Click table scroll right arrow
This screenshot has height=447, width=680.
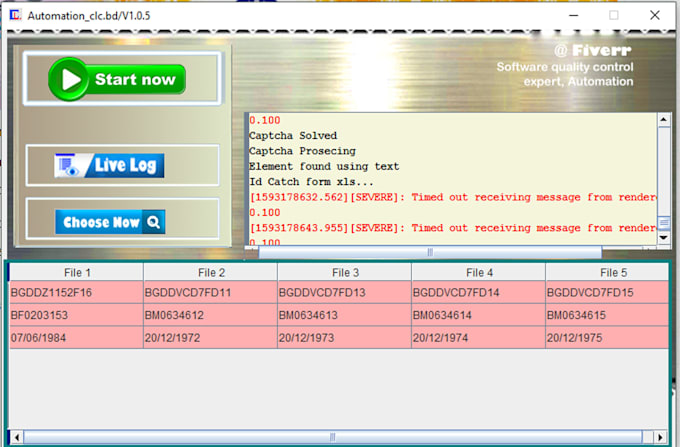click(660, 437)
